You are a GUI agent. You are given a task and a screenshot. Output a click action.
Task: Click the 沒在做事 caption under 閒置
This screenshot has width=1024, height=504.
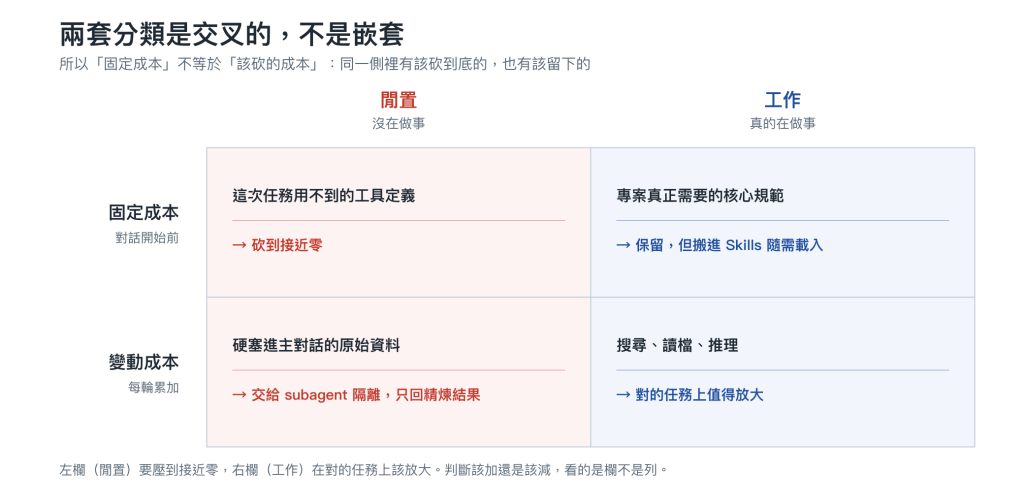pos(398,123)
